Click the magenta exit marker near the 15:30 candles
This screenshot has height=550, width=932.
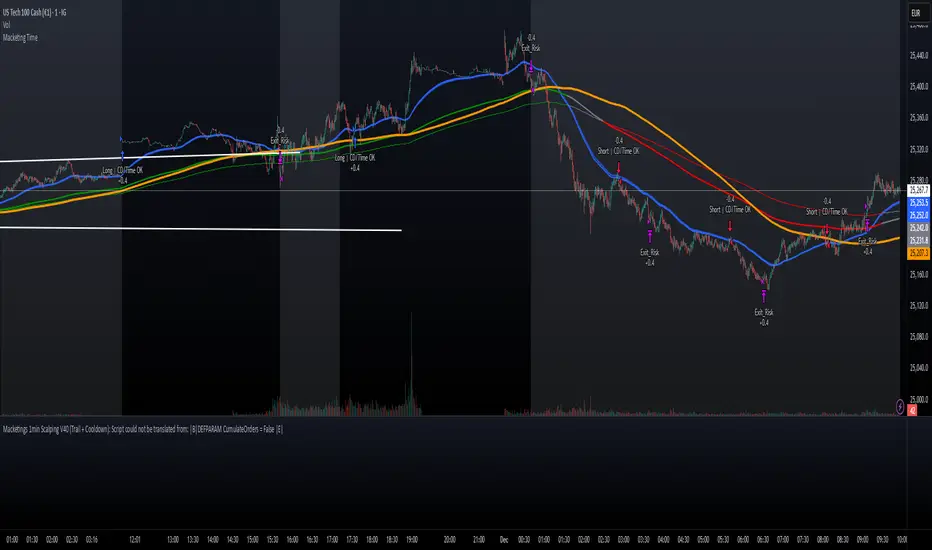click(x=280, y=157)
